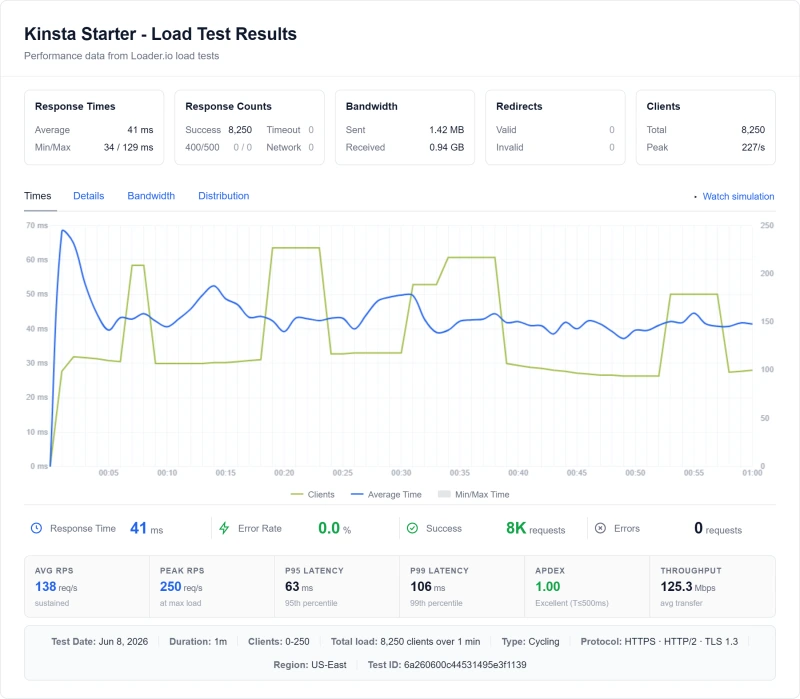Click the Min/Max 34 / 129 ms value

point(129,147)
